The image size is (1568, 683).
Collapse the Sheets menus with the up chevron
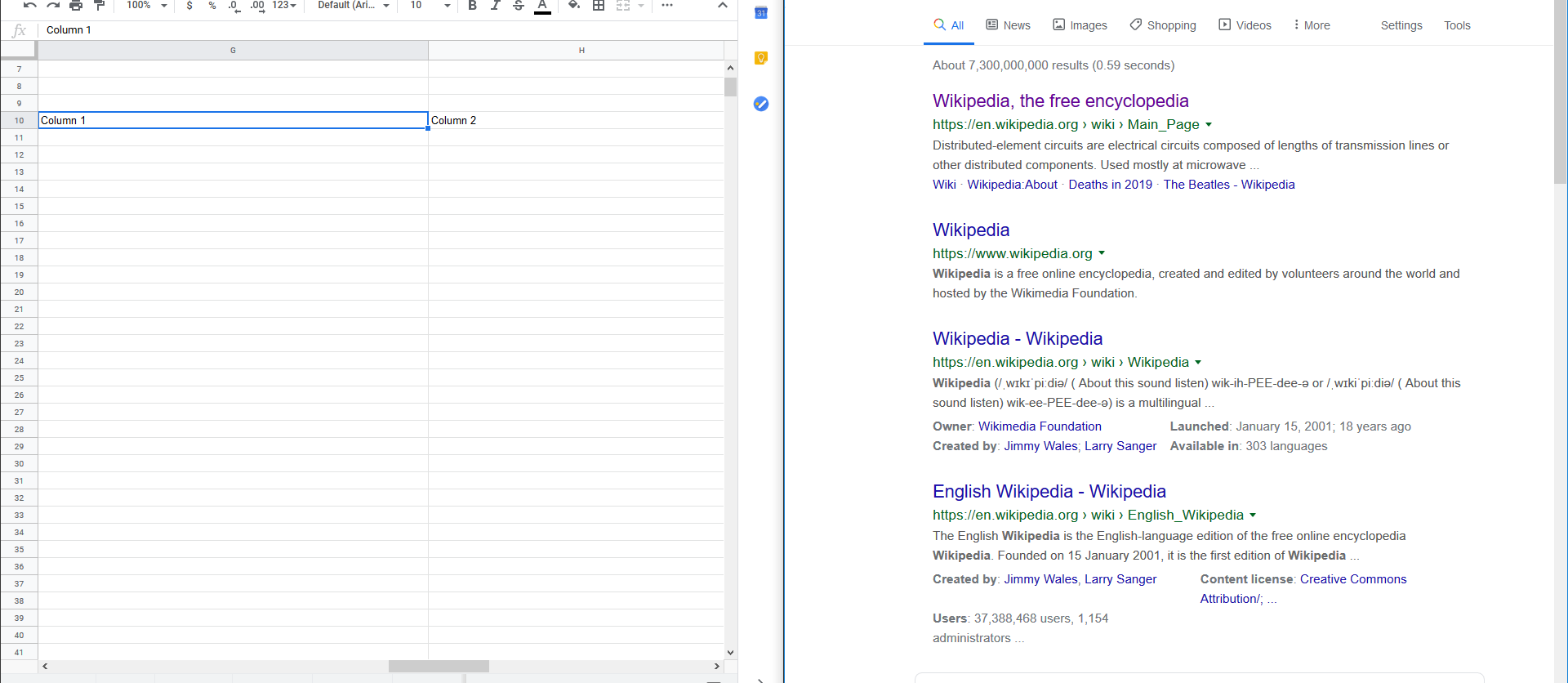[x=723, y=5]
